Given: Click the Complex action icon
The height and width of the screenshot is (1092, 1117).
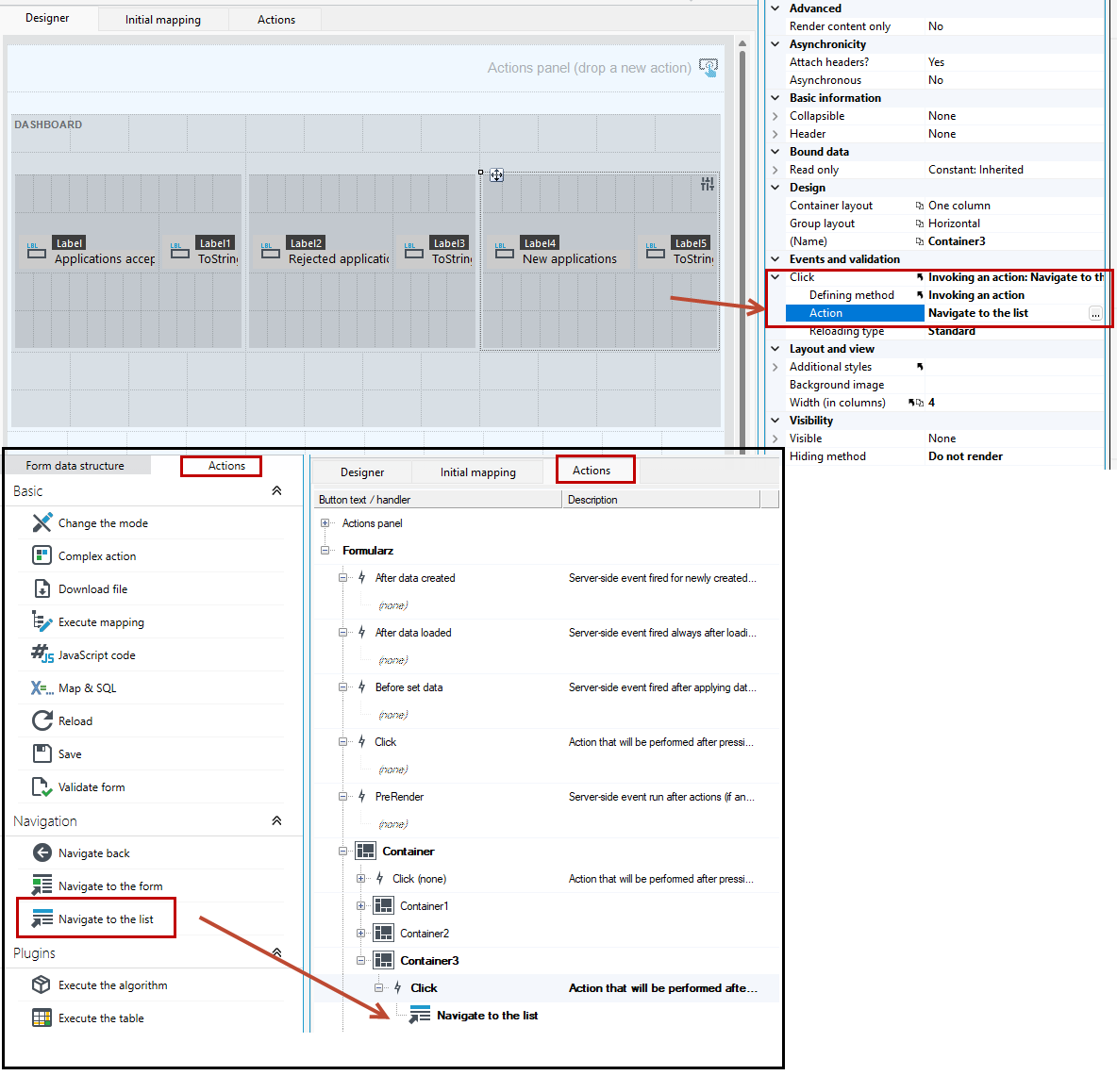Looking at the screenshot, I should click(42, 555).
